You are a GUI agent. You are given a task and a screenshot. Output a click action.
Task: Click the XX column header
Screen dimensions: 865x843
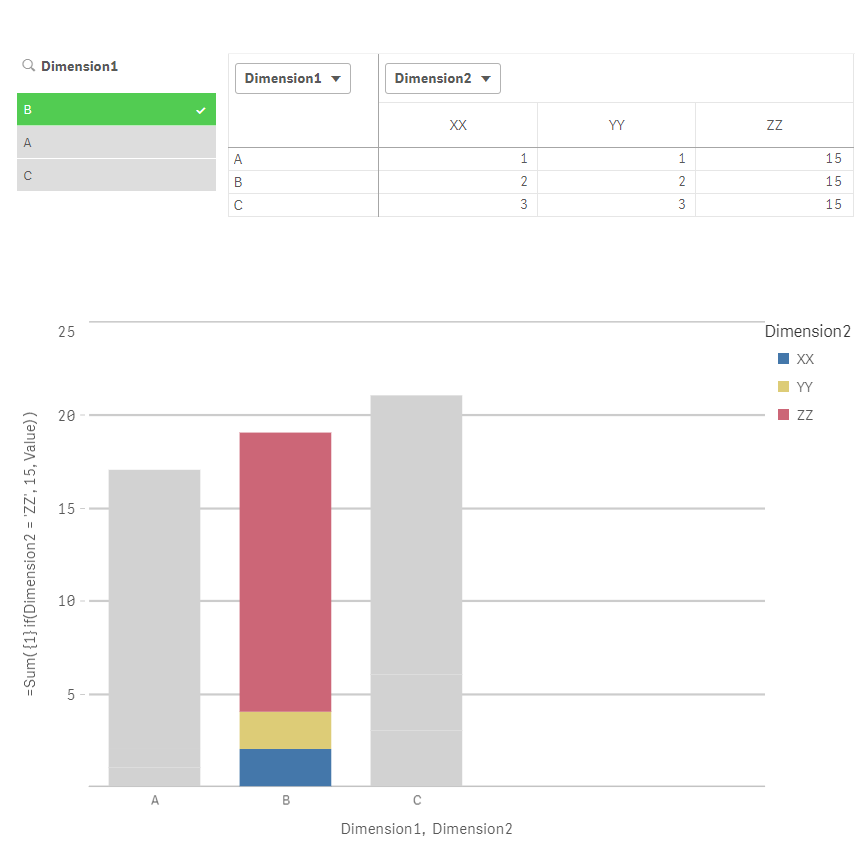point(458,125)
